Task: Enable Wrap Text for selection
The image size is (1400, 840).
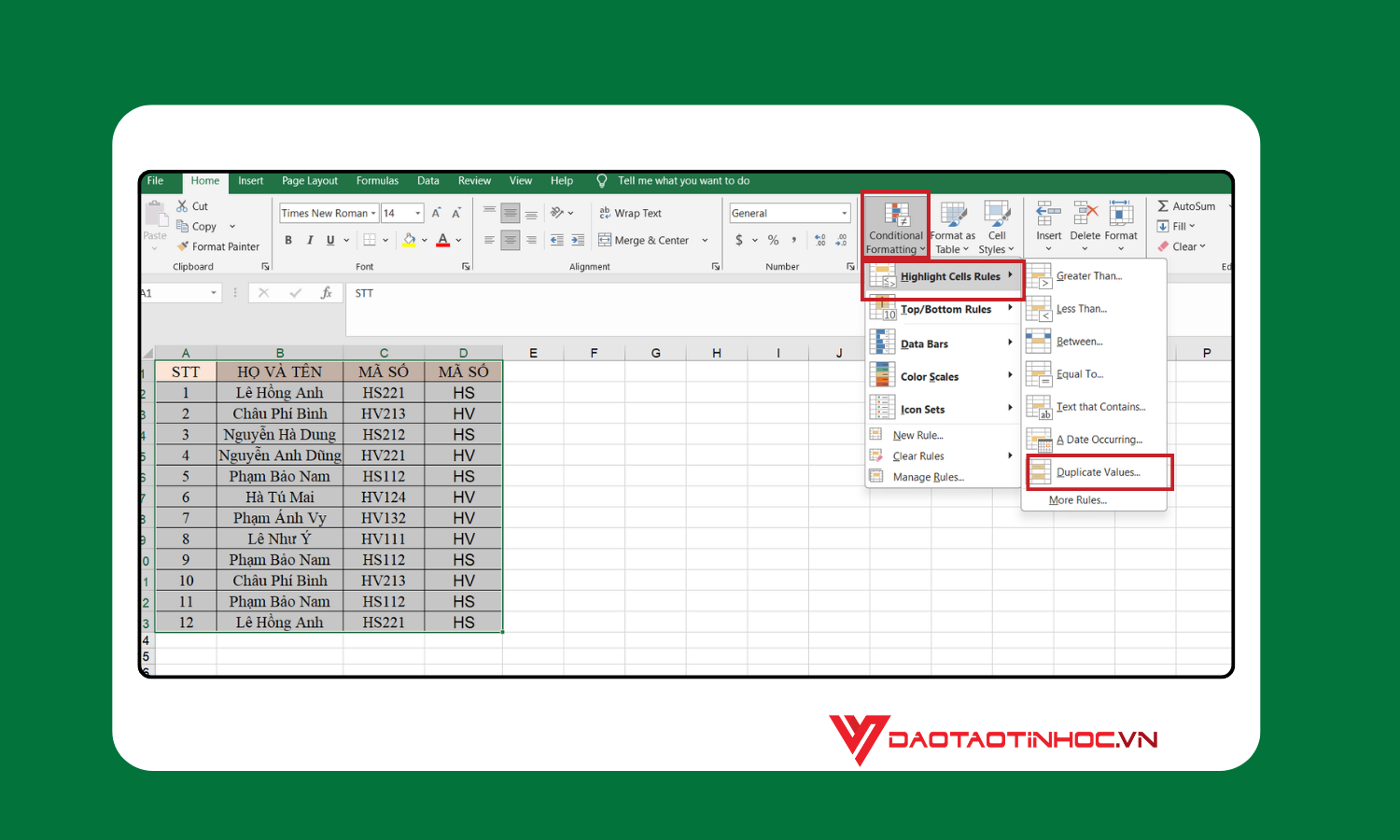Action: coord(631,213)
